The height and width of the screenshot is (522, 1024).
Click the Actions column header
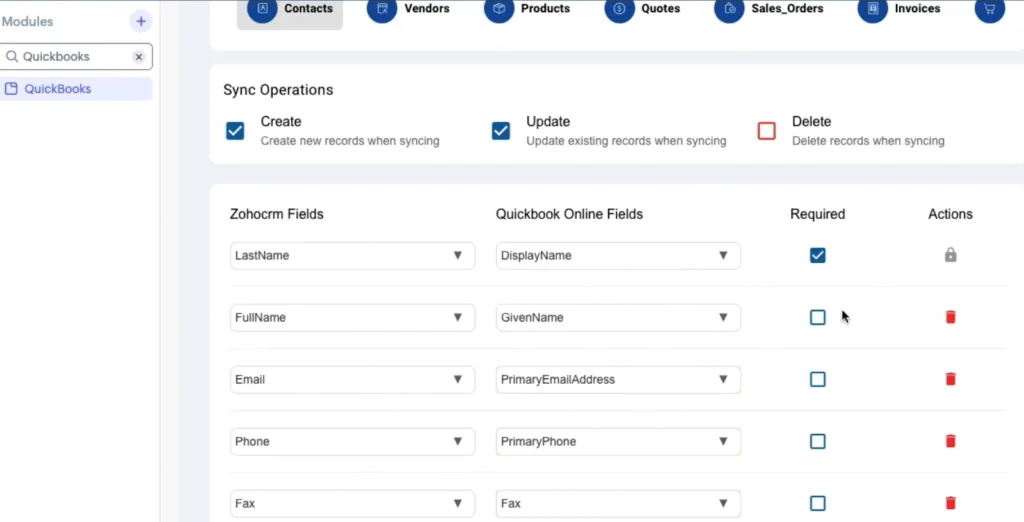click(950, 214)
